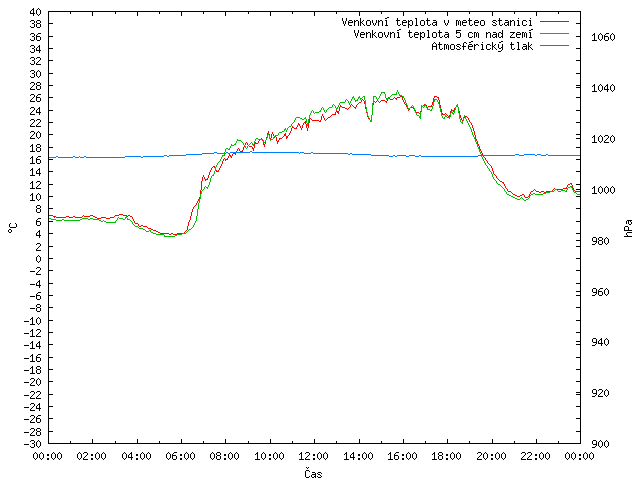Viewport: 640px width, 480px height.
Task: Click the 08:00 time axis label
Action: click(224, 456)
